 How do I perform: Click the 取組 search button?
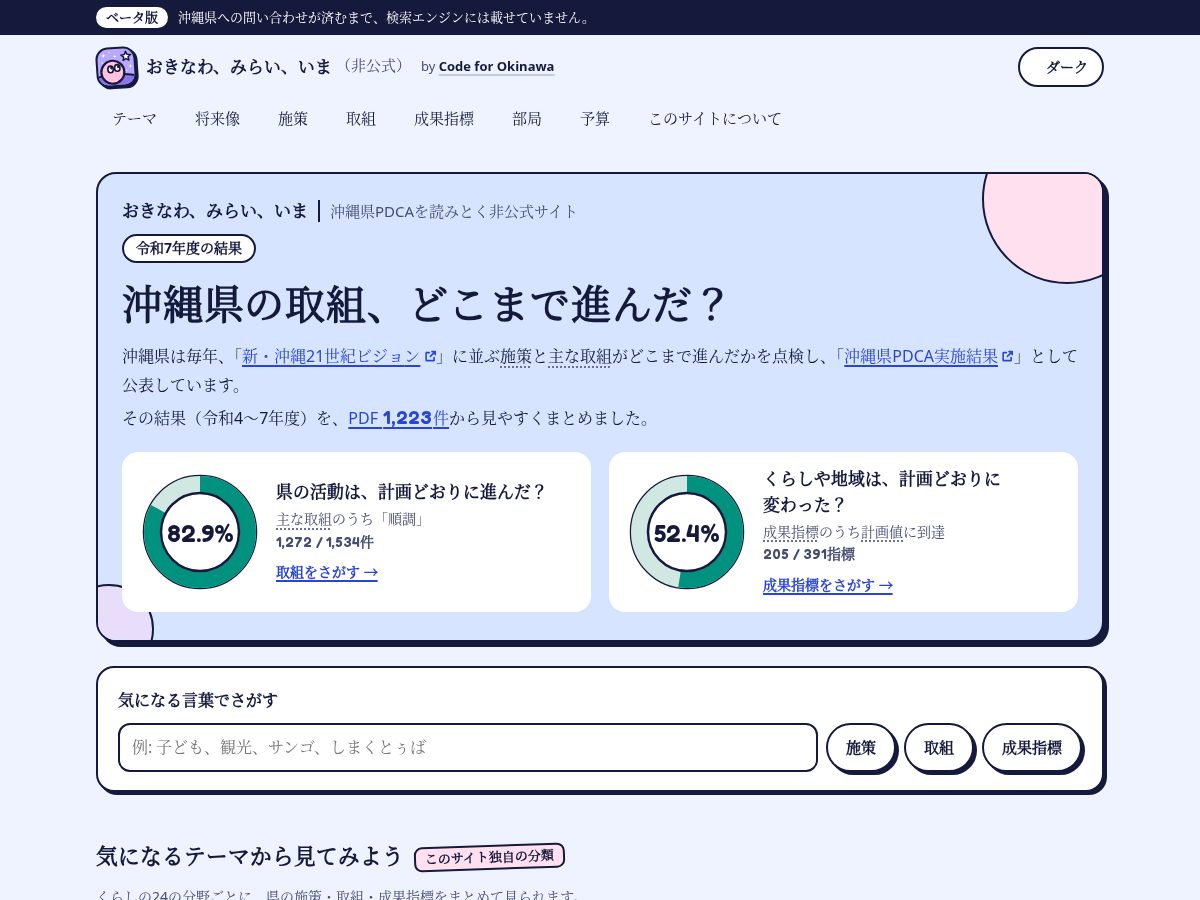939,747
